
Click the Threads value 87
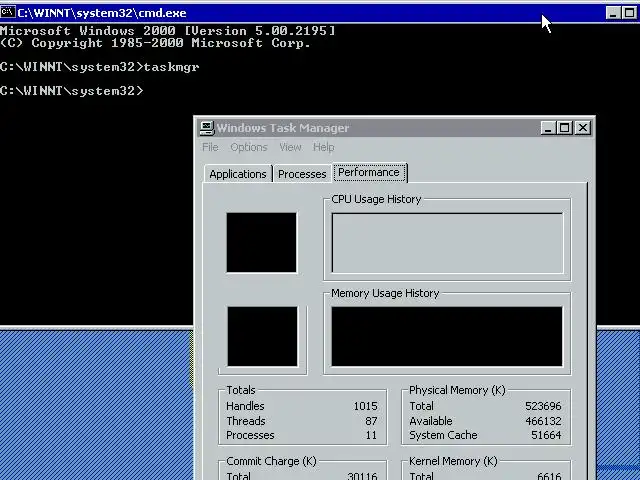point(371,421)
